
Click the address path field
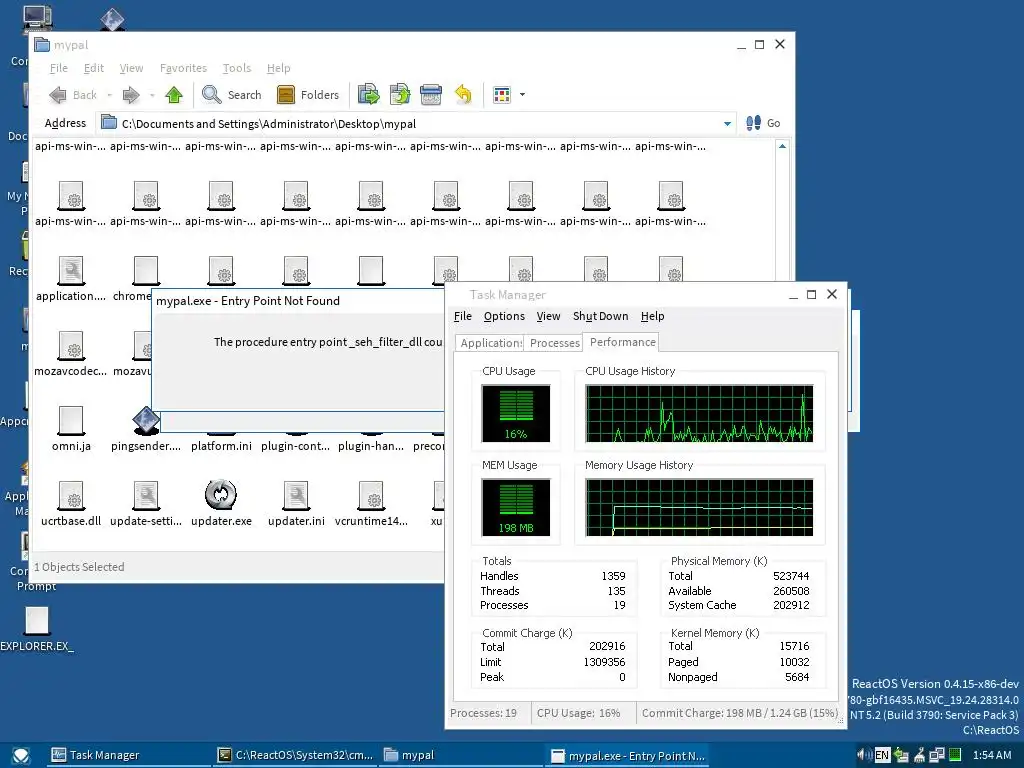(x=415, y=123)
